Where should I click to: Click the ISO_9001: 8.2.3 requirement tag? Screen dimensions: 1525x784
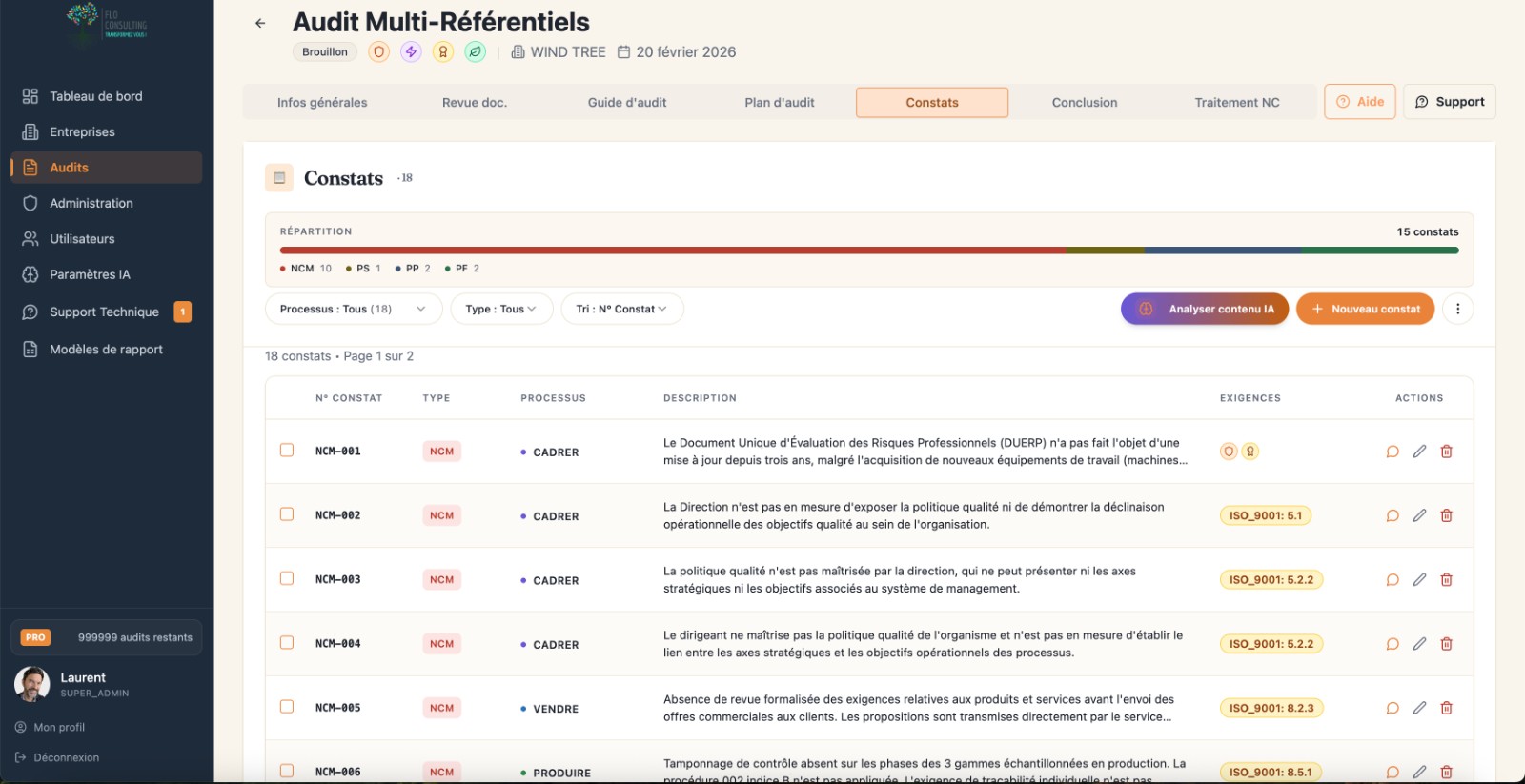1271,708
